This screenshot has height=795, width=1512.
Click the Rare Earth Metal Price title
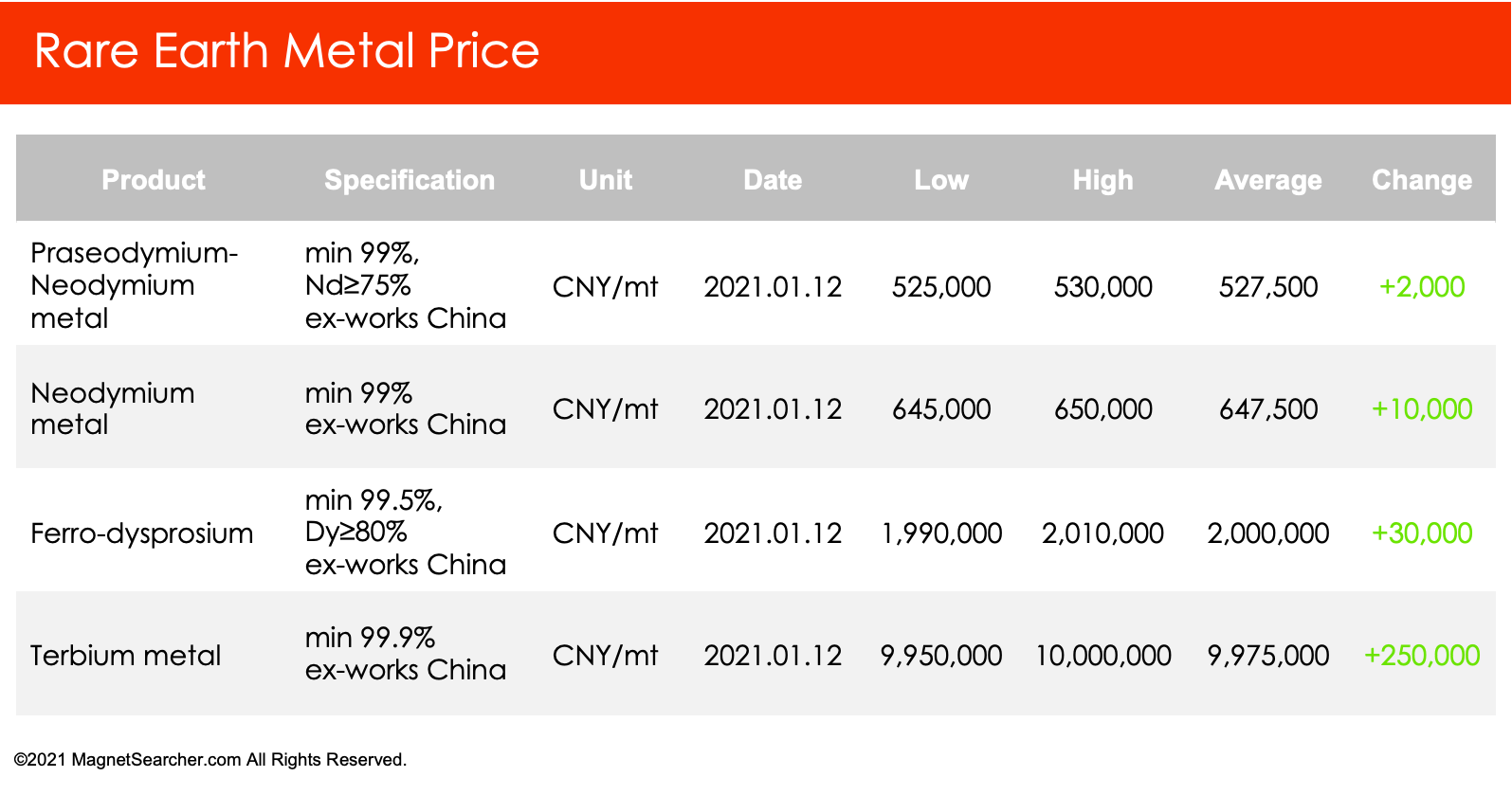point(286,51)
